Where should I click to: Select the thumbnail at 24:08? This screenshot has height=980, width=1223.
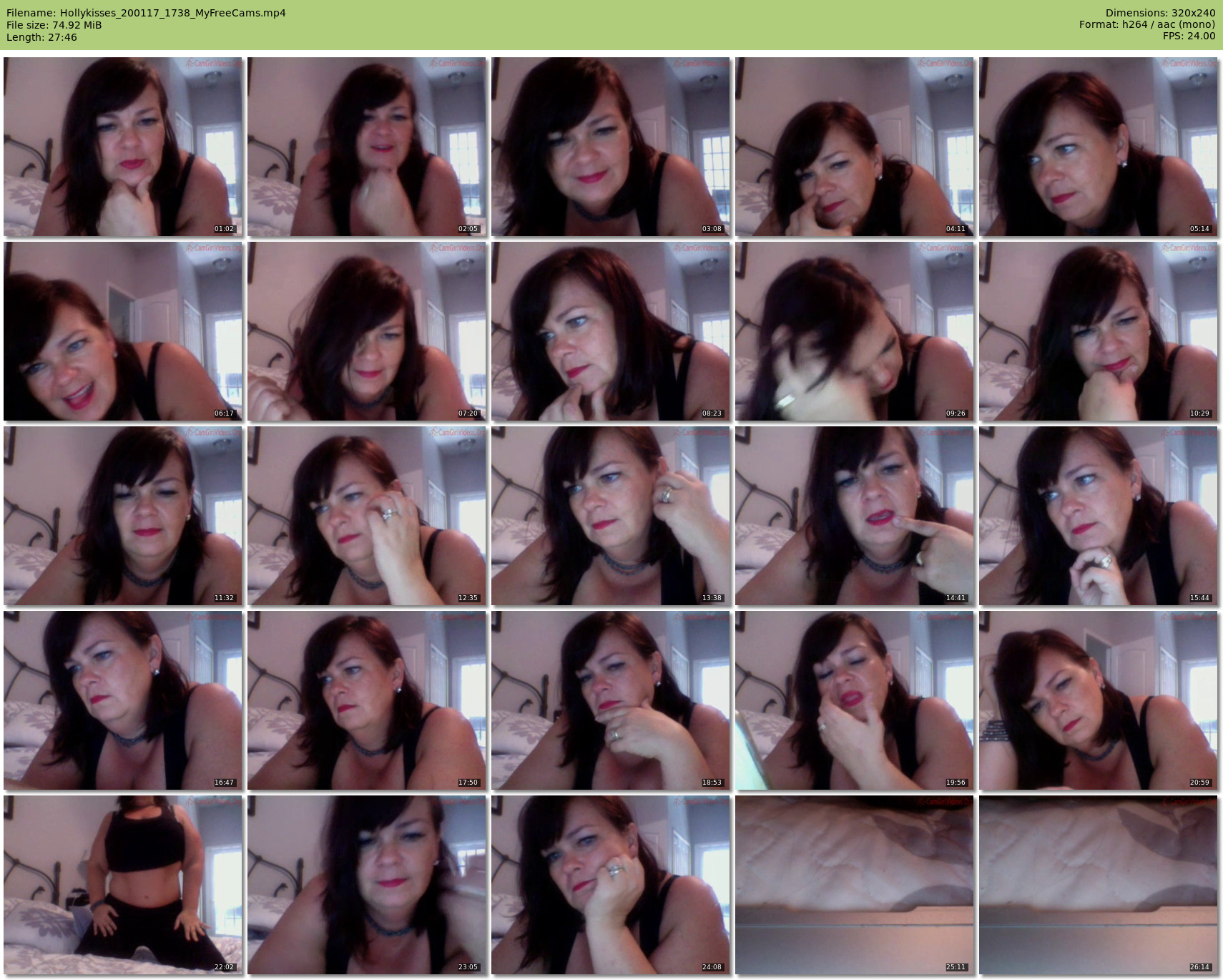point(611,885)
